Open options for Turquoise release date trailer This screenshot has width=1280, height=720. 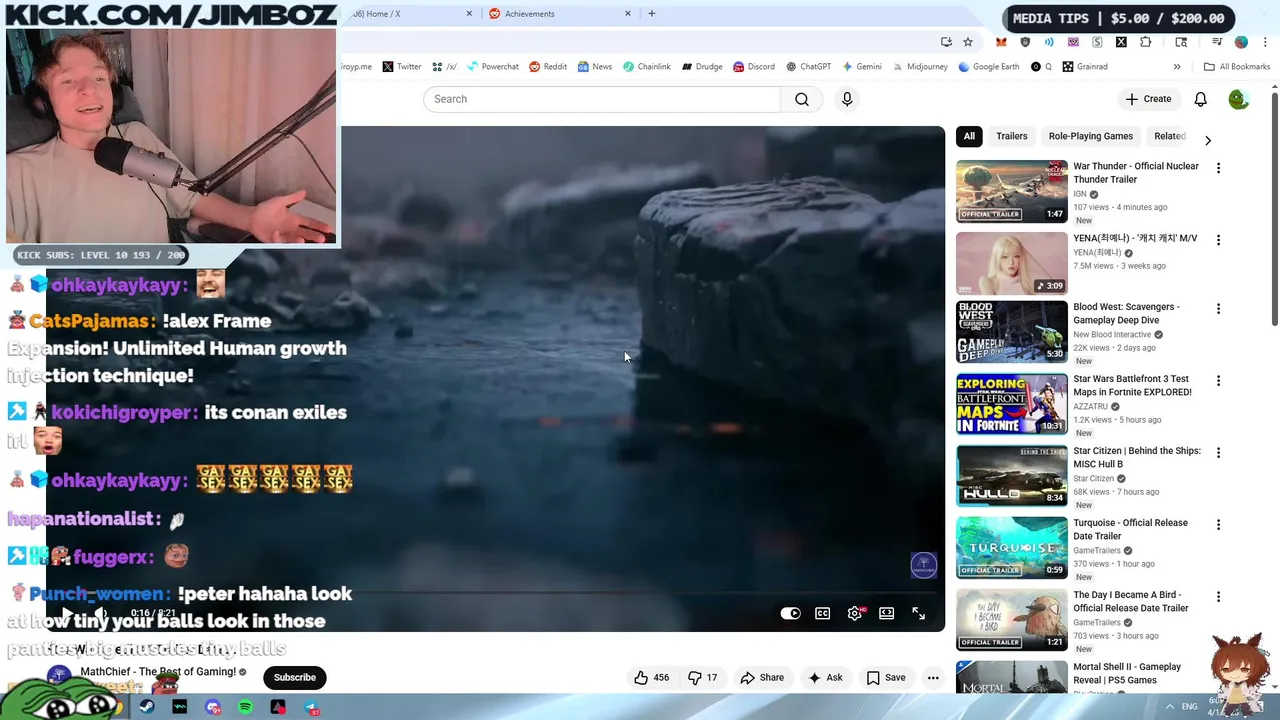(x=1218, y=525)
